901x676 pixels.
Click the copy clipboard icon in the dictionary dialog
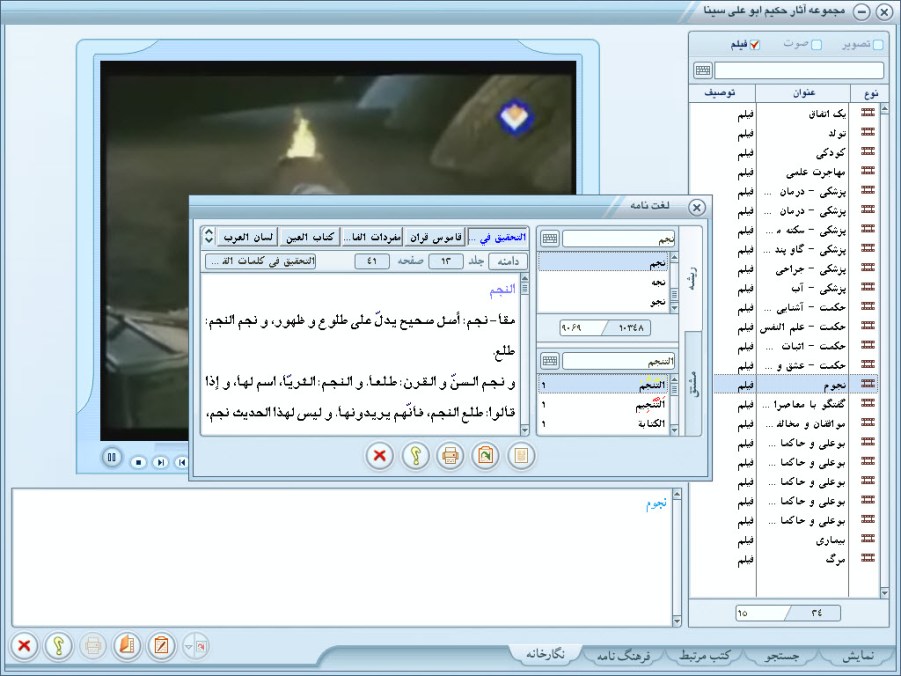tap(486, 456)
